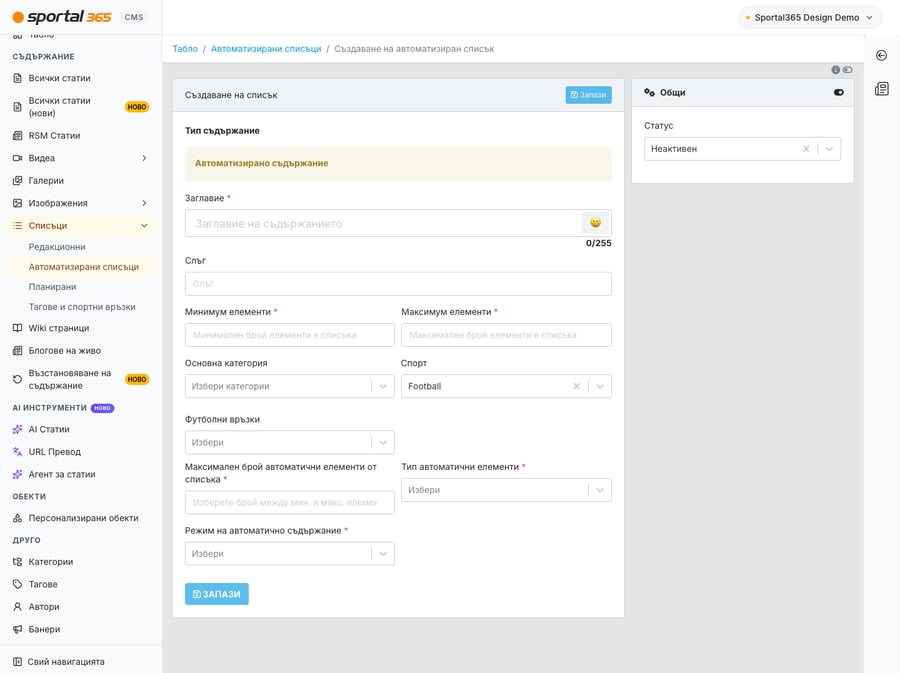Click the newspaper icon in right rail

pyautogui.click(x=882, y=89)
